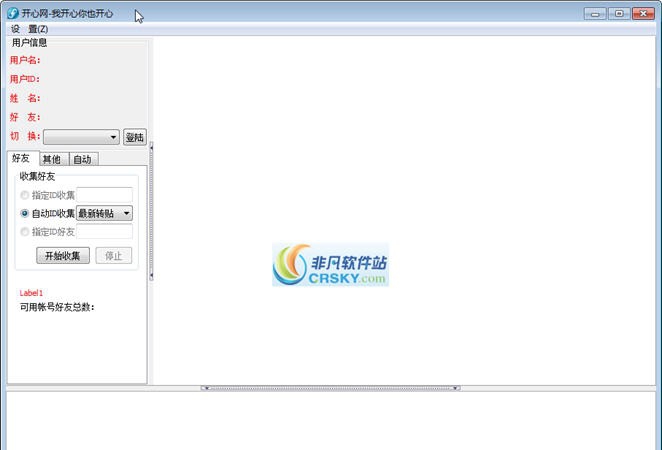The image size is (662, 450).
Task: Switch to the 自动 tab
Action: (x=83, y=159)
